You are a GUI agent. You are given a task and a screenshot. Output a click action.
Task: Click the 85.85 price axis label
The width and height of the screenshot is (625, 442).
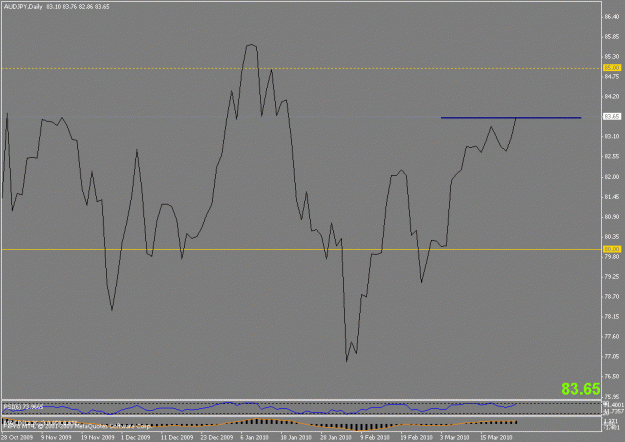612,36
